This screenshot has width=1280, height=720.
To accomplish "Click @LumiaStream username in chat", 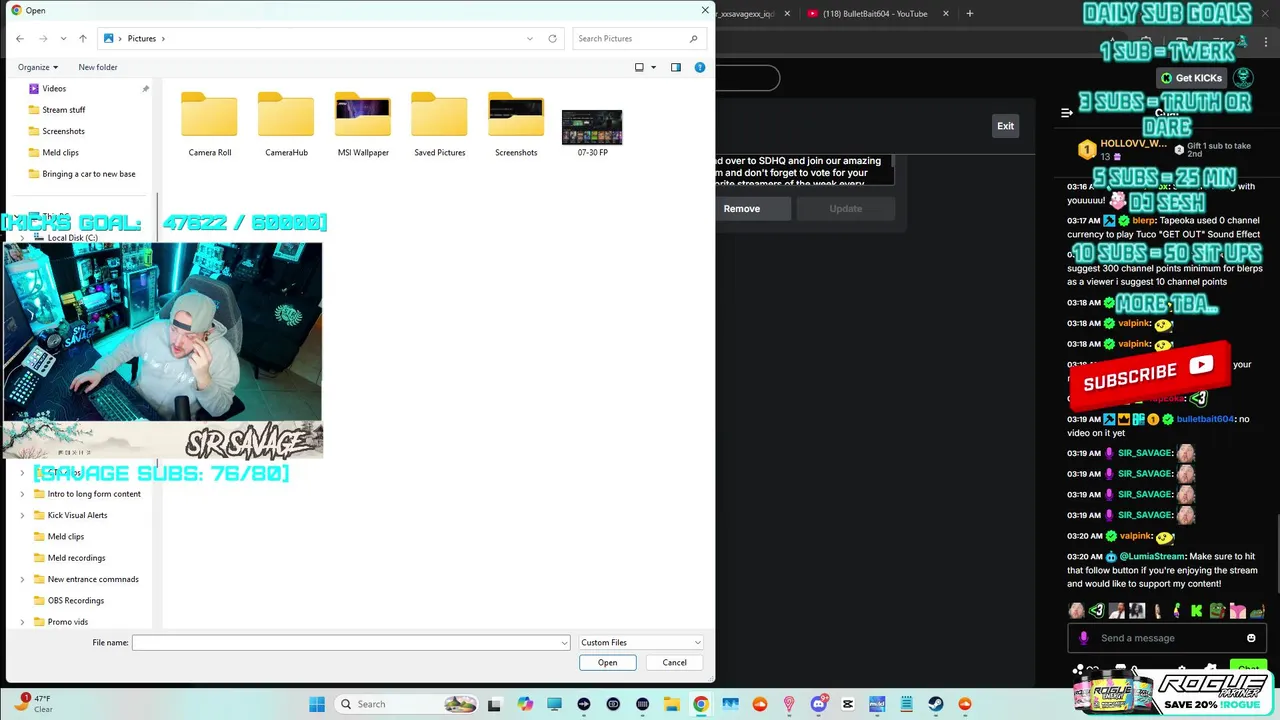I will tap(1152, 556).
